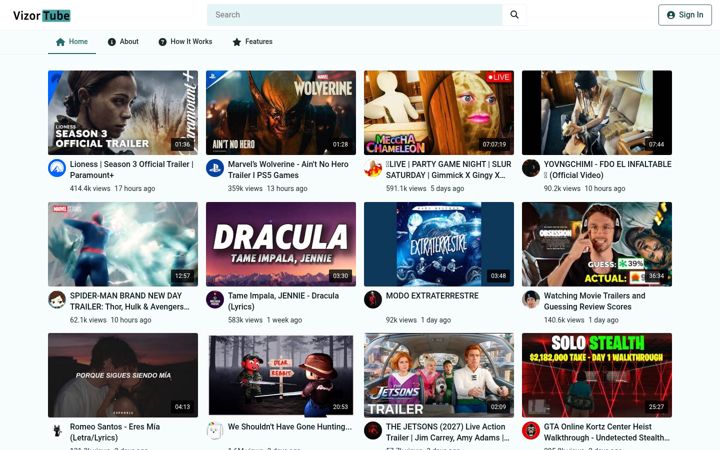Open the Paramount+ channel avatar
This screenshot has height=450, width=720.
point(57,169)
